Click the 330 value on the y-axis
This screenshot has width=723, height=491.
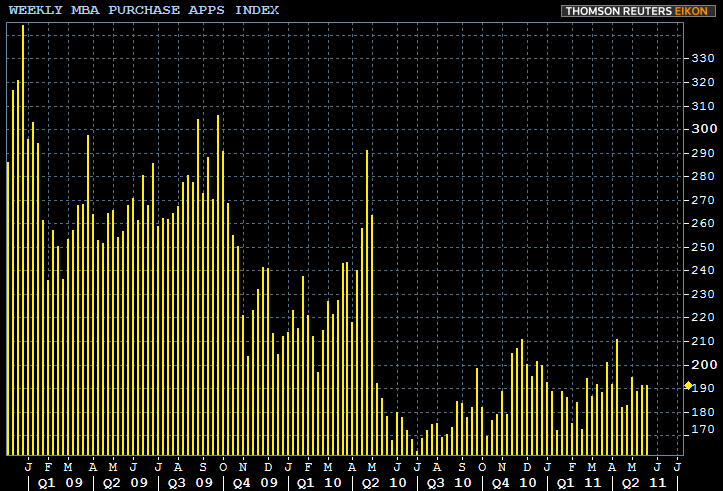(703, 58)
